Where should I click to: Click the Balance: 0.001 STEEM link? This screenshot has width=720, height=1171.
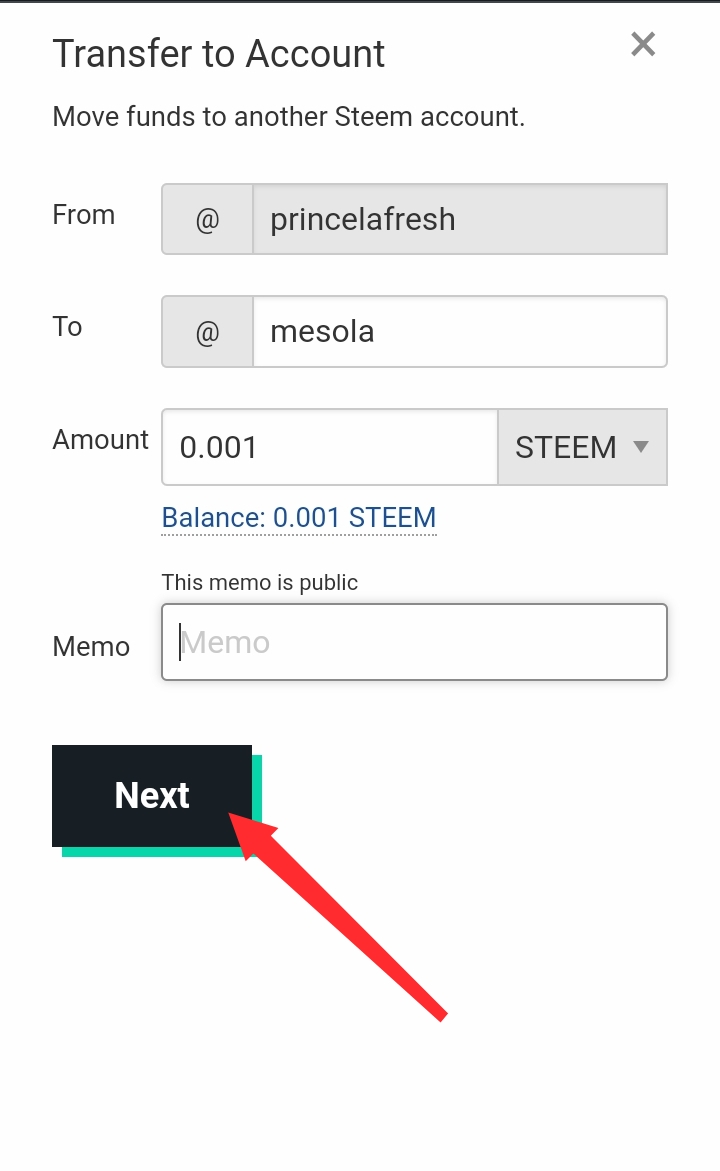click(x=299, y=518)
